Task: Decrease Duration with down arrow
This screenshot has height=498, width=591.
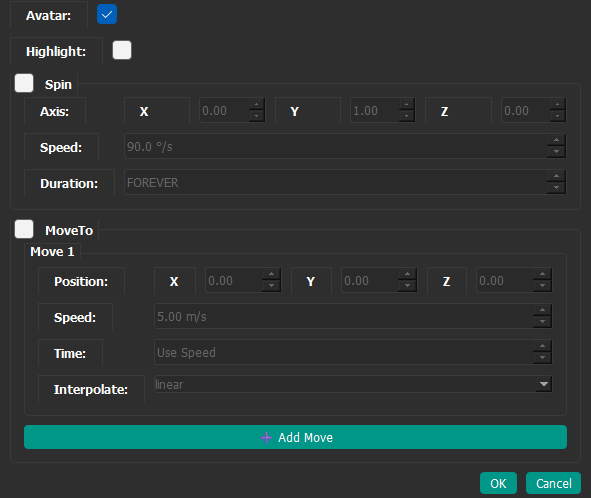Action: (556, 188)
